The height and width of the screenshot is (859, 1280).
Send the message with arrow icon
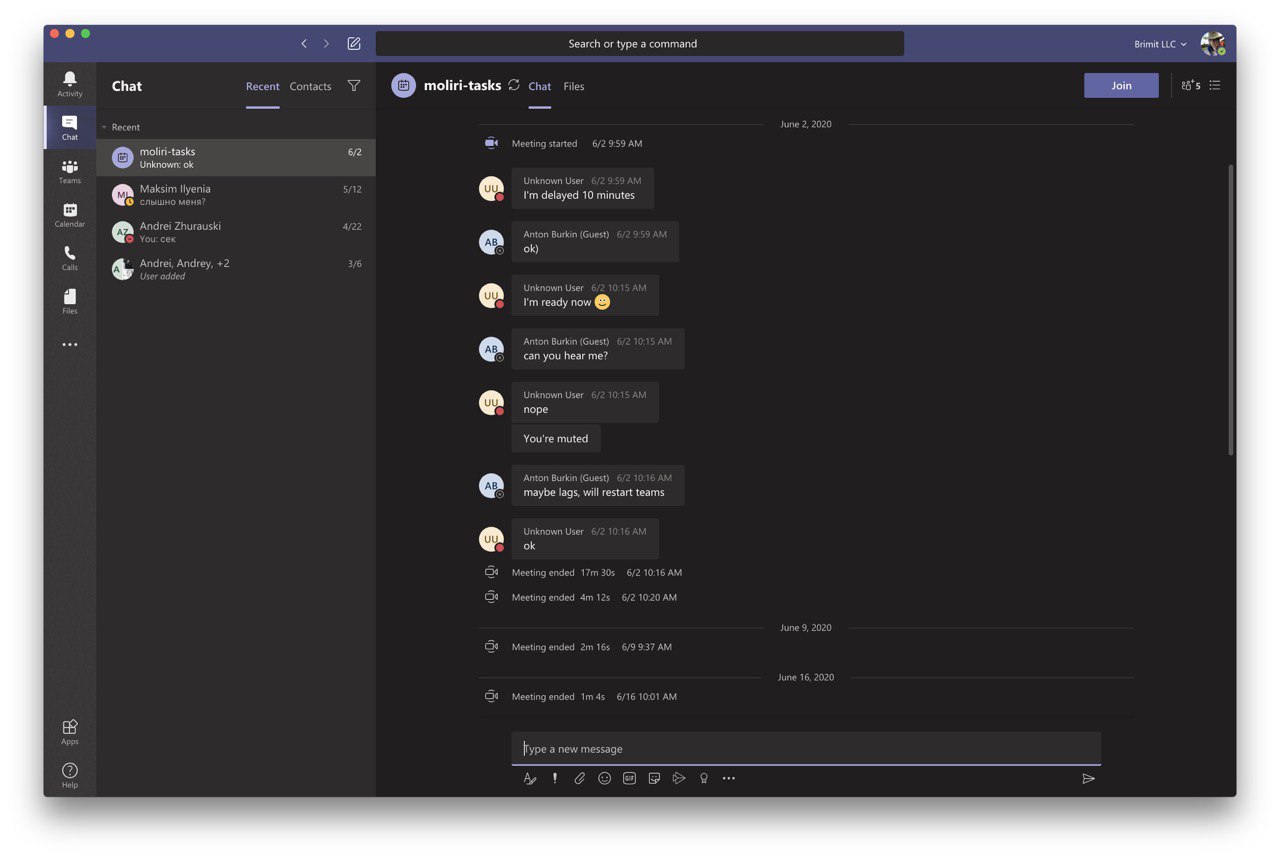click(x=1088, y=778)
